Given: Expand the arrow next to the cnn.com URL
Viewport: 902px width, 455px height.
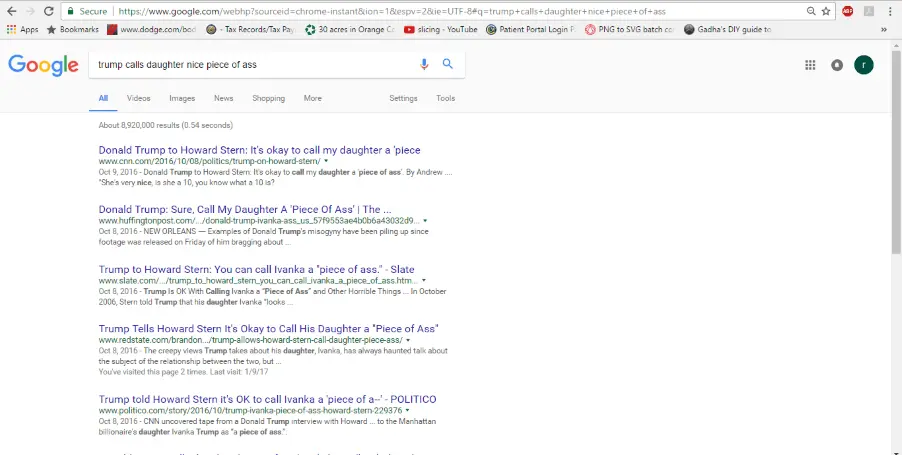Looking at the screenshot, I should coord(326,161).
